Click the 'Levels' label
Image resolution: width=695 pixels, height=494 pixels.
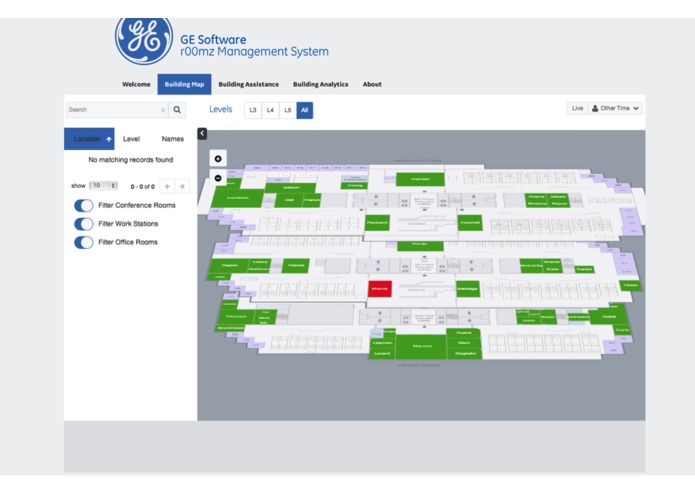(x=221, y=109)
